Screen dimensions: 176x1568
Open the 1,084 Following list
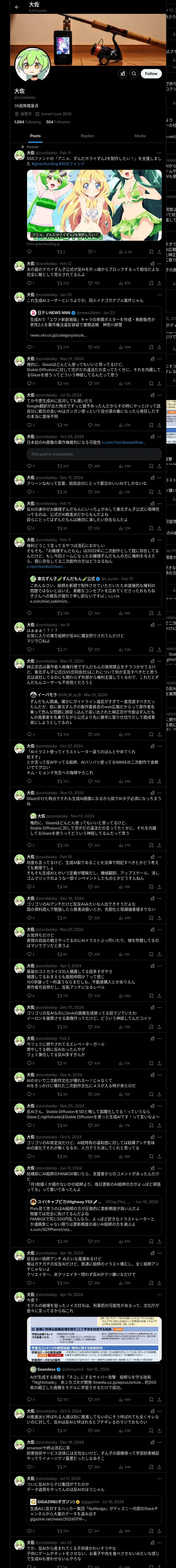tap(28, 122)
